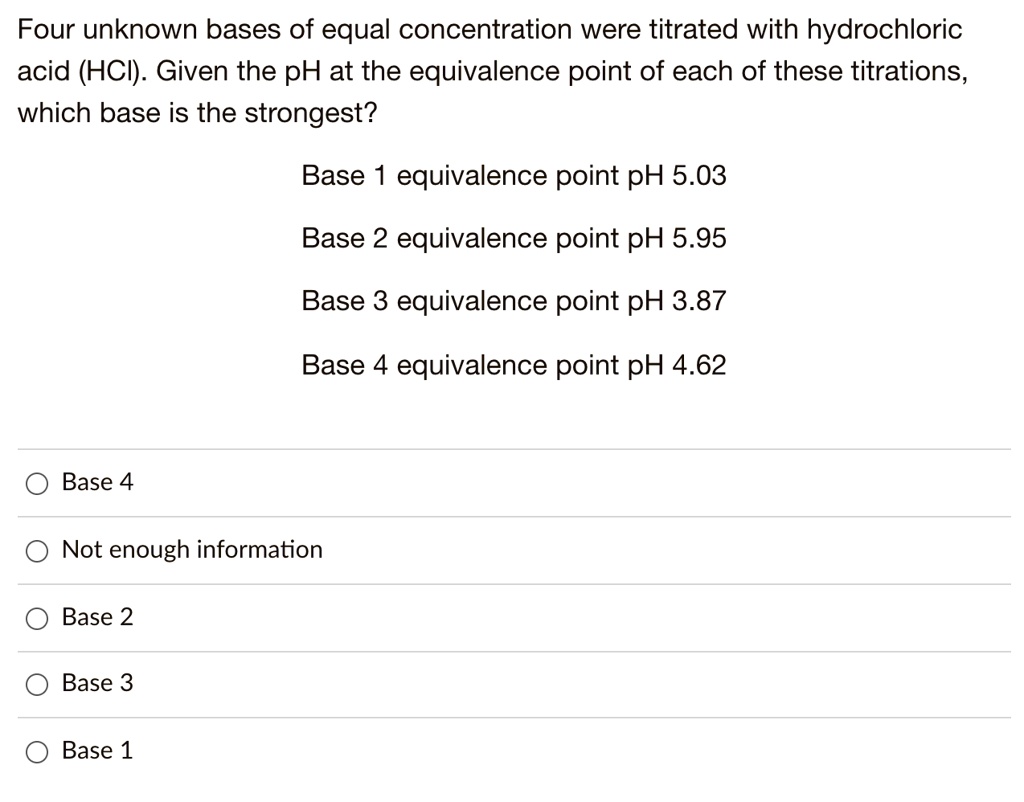Screen dimensions: 1024x802
Task: Click the Base 1 equivalence point pH line
Action: pyautogui.click(x=515, y=175)
